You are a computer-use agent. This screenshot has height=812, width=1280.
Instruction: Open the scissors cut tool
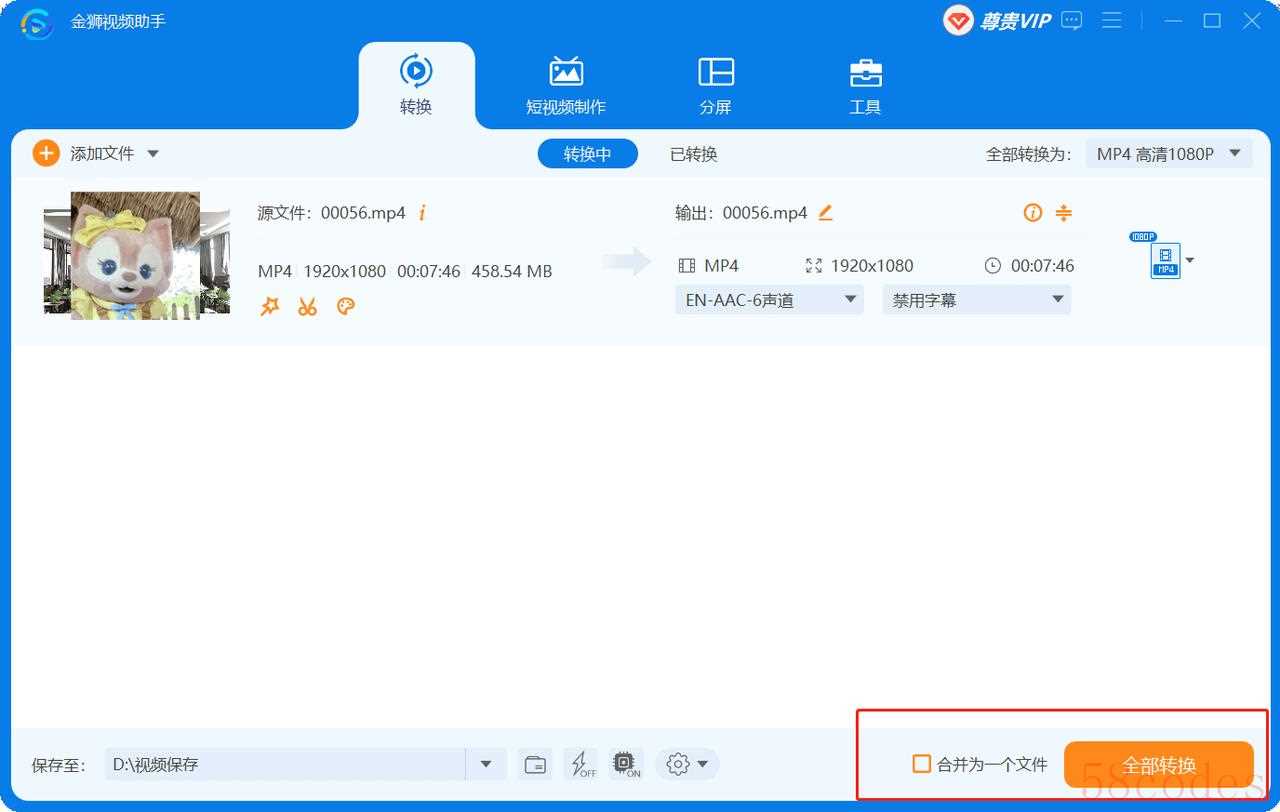(x=307, y=306)
